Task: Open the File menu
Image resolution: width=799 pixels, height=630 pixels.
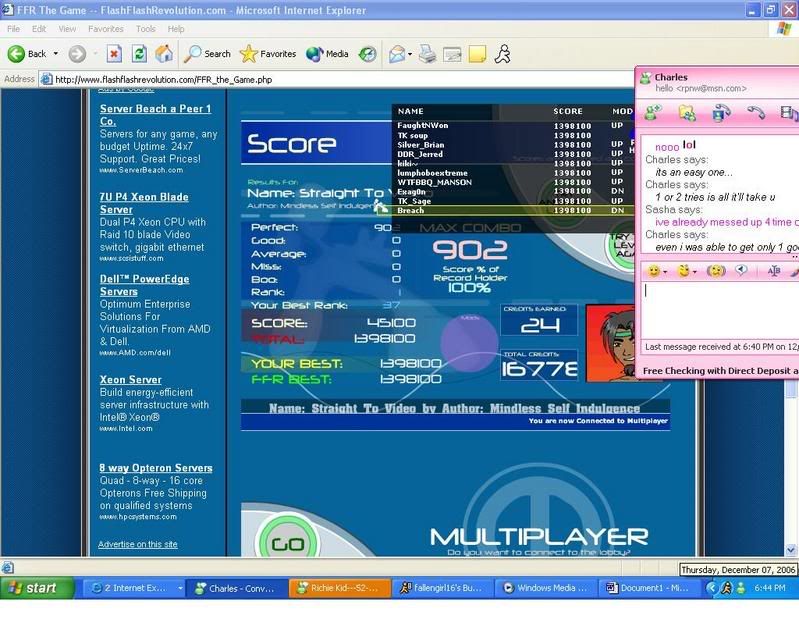Action: (14, 29)
